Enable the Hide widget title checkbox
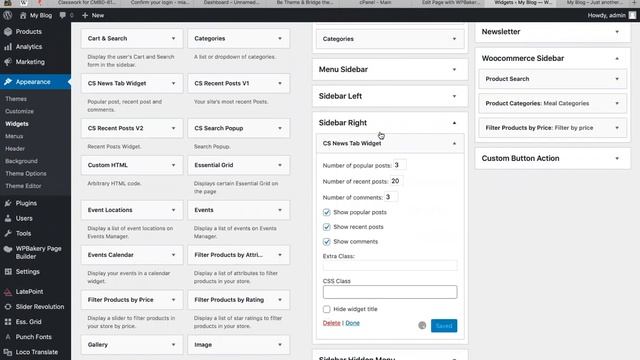This screenshot has height=360, width=640. 327,309
